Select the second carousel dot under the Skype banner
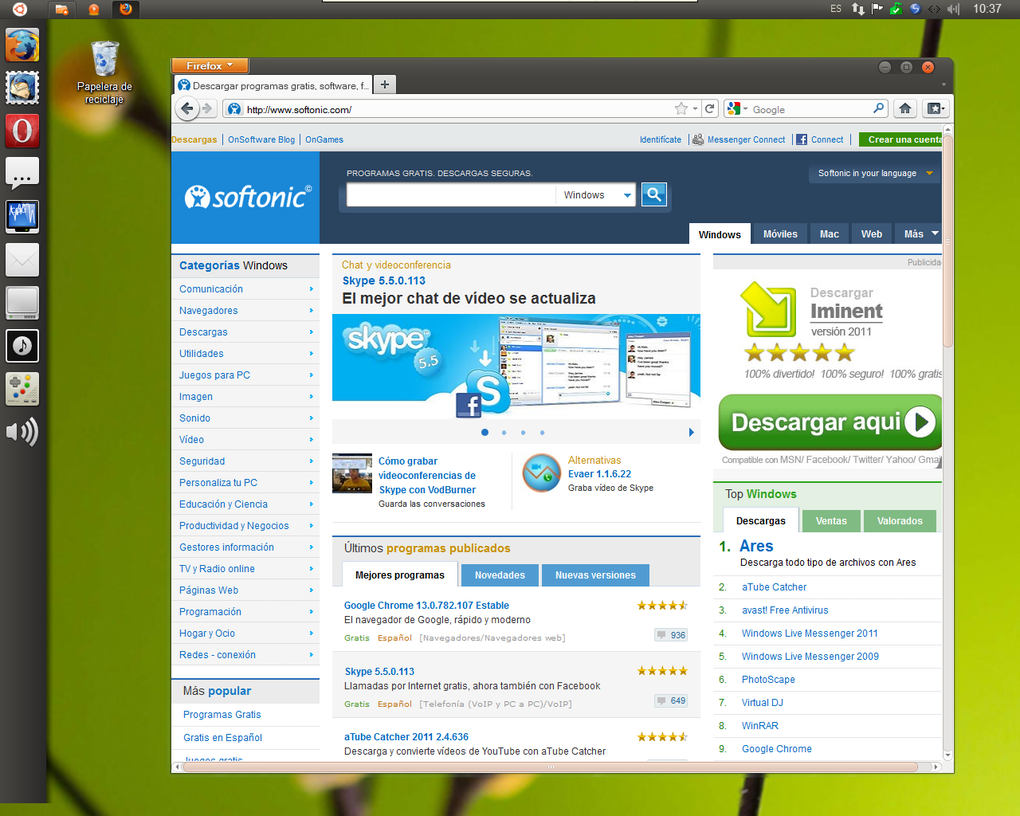This screenshot has width=1020, height=816. [504, 432]
